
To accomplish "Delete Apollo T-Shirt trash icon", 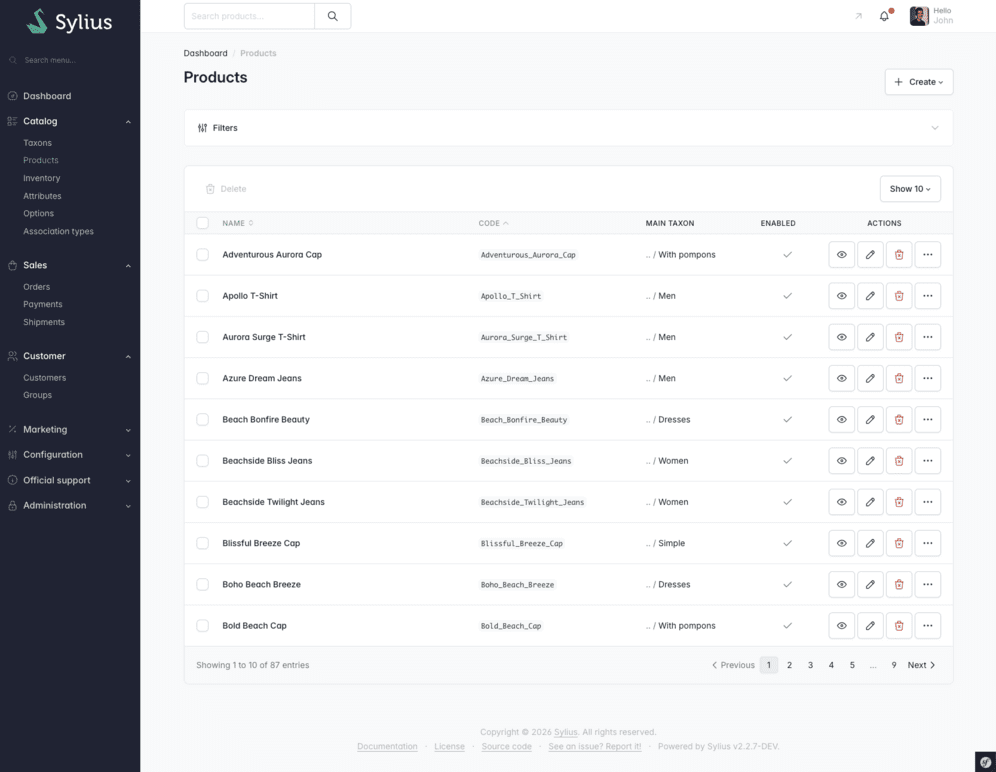I will pos(899,296).
